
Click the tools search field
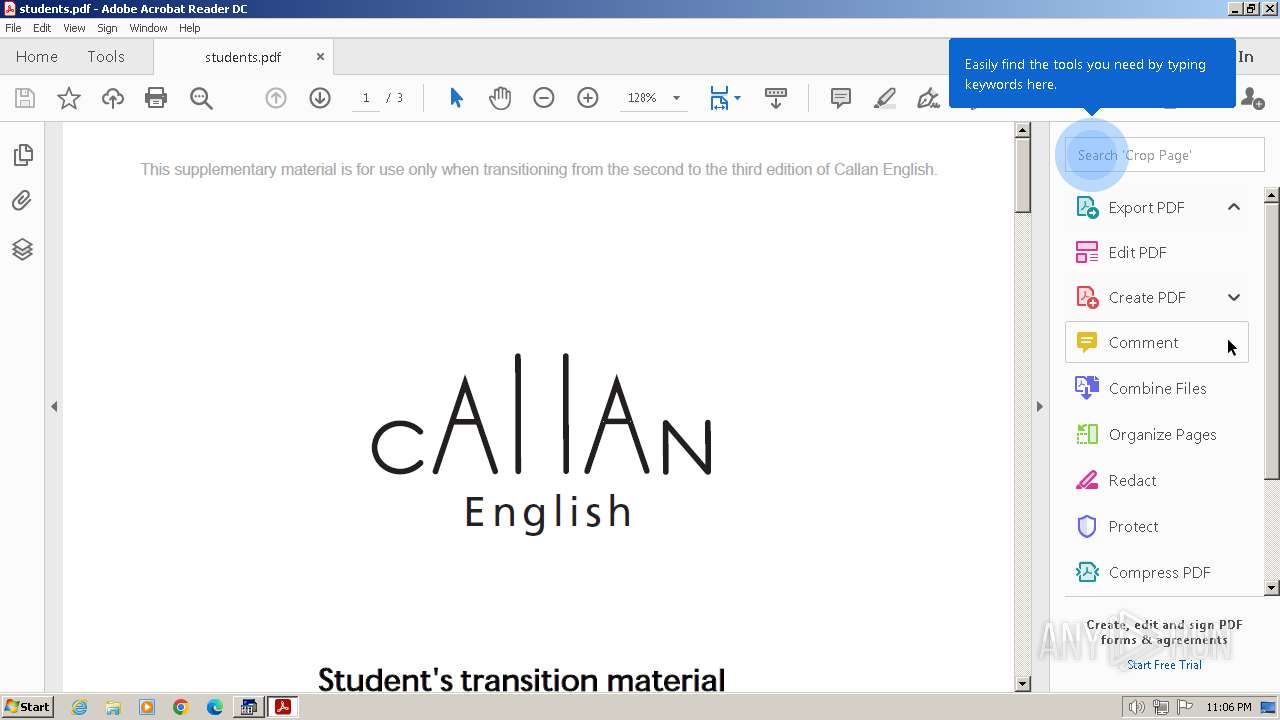pos(1164,155)
